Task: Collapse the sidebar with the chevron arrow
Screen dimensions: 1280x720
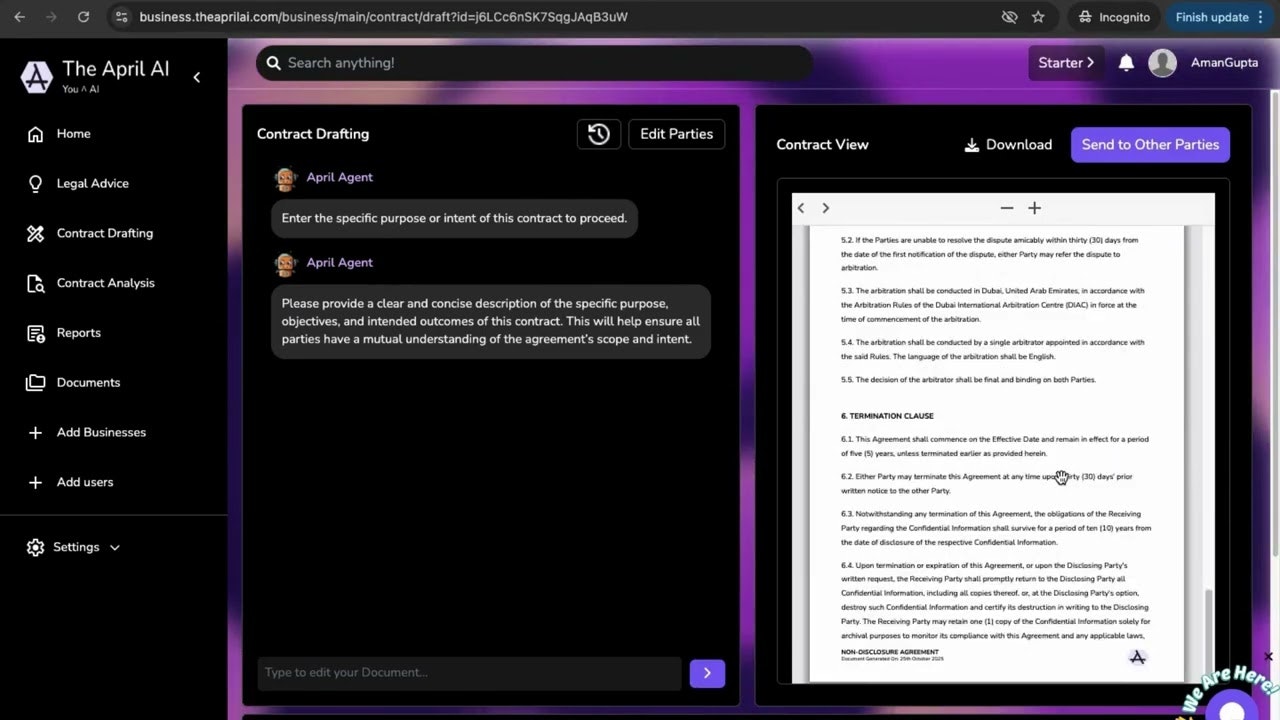Action: tap(196, 77)
